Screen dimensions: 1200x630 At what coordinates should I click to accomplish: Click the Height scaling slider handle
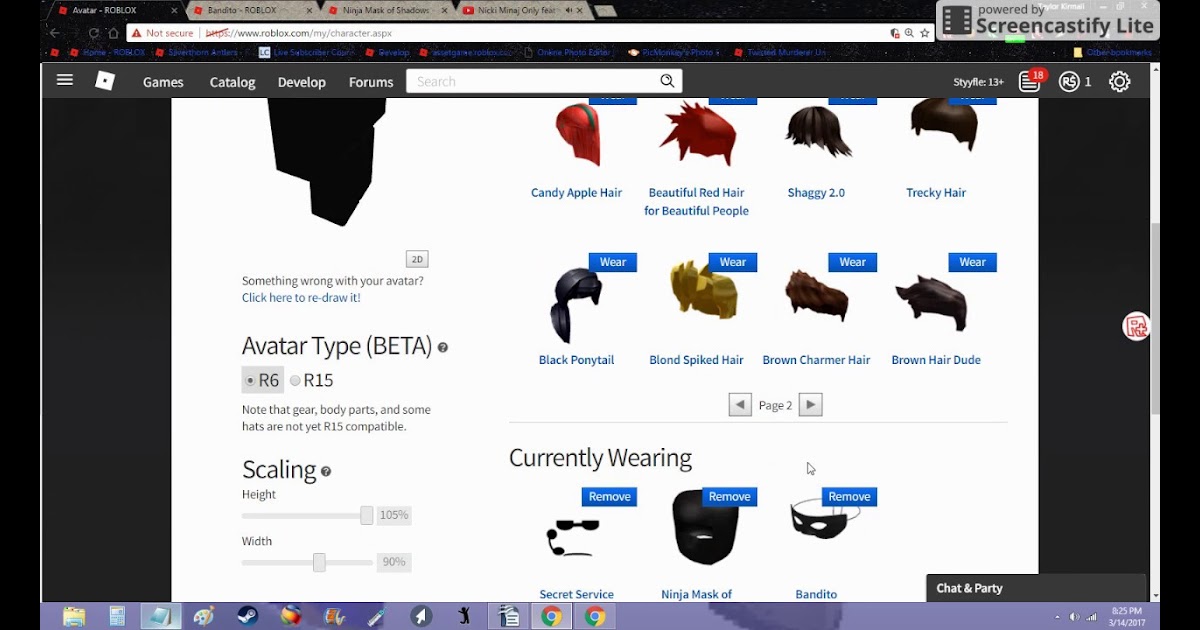(x=367, y=515)
